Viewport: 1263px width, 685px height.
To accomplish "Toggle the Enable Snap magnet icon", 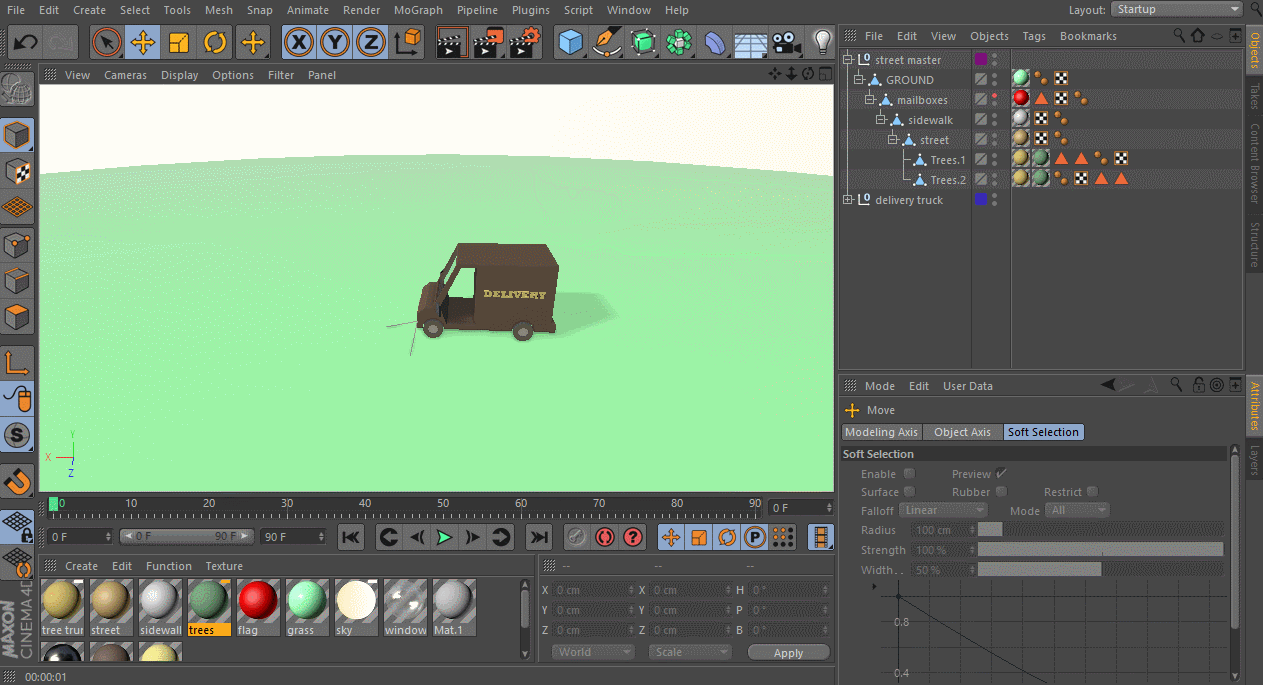I will (18, 480).
